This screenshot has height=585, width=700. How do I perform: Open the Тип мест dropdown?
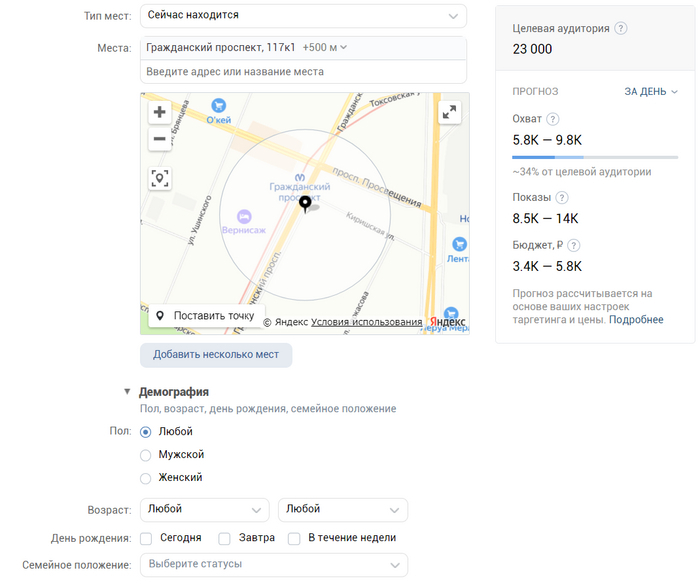pos(303,16)
